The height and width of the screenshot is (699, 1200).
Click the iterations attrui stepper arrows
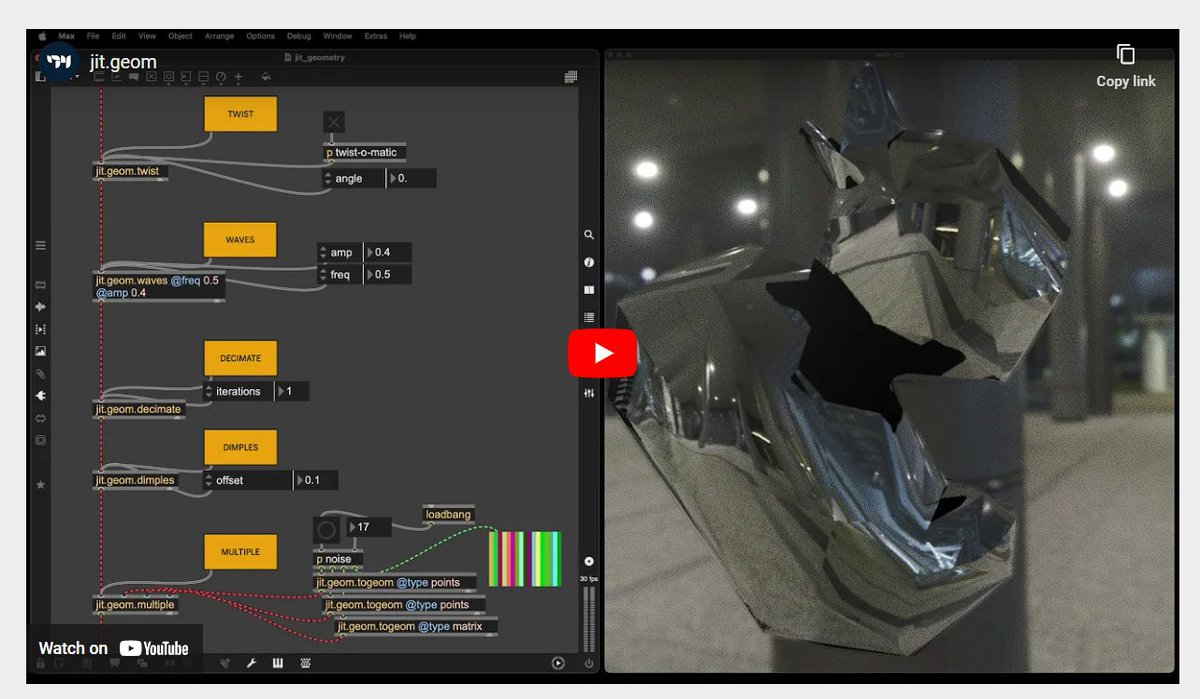209,391
